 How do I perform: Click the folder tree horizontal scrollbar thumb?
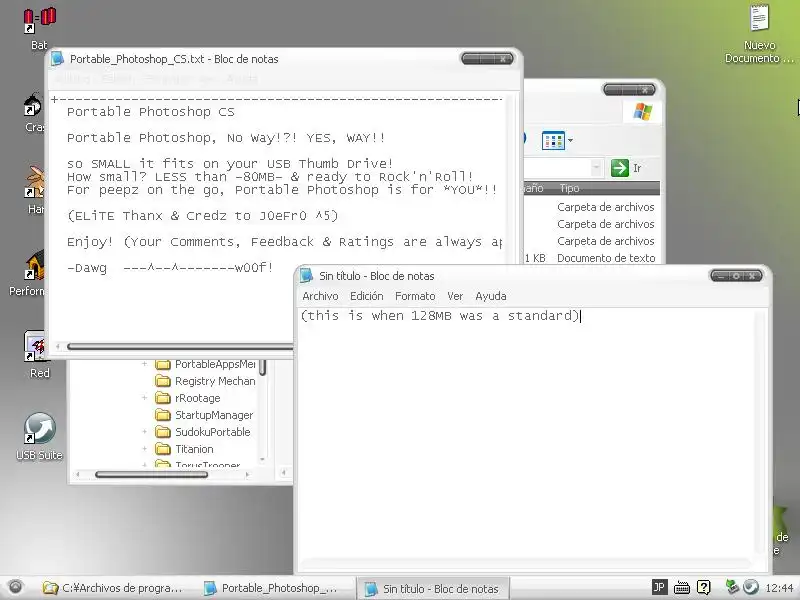click(152, 474)
